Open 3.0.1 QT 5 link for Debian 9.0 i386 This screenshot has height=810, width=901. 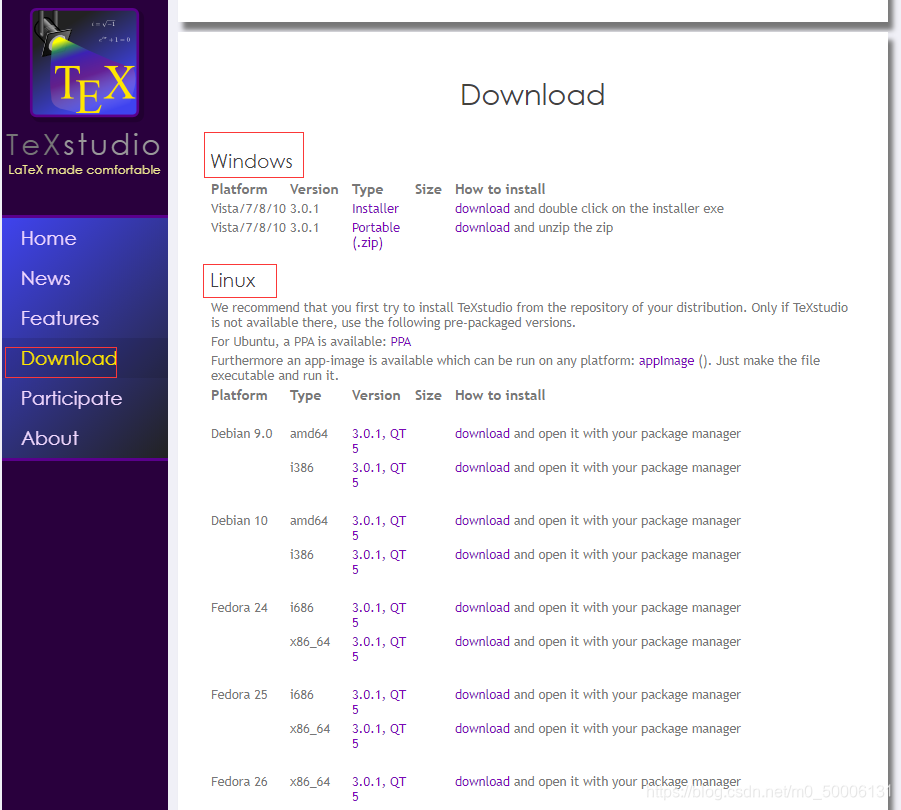click(379, 475)
